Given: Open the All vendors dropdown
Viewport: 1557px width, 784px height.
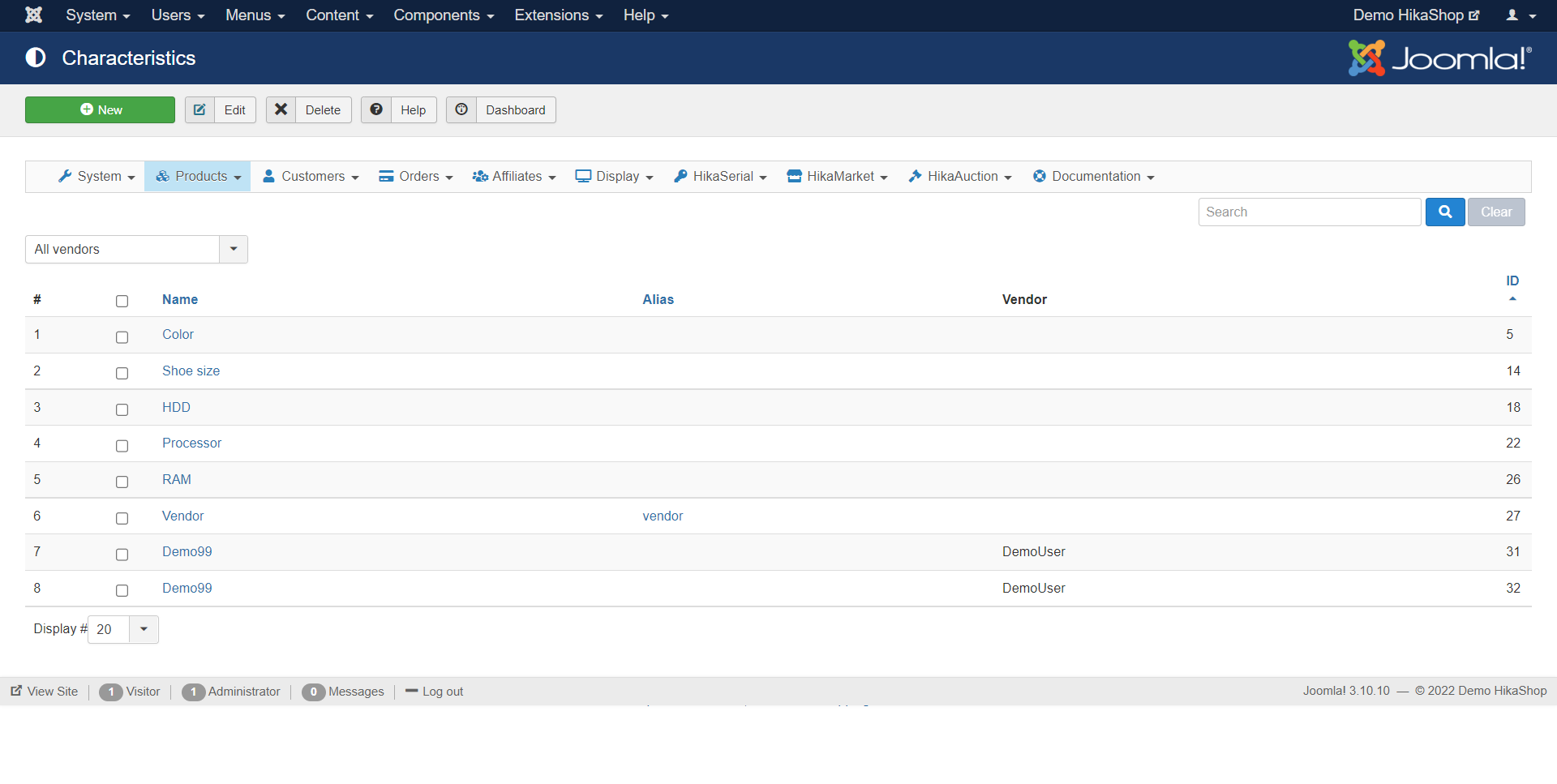Looking at the screenshot, I should (x=136, y=249).
